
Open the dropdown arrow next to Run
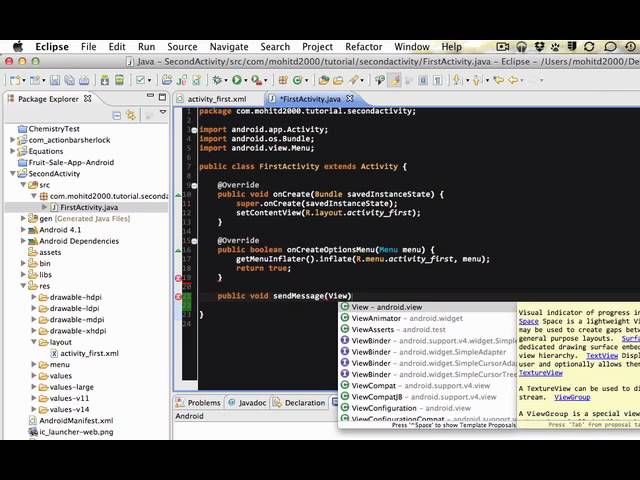click(x=246, y=81)
